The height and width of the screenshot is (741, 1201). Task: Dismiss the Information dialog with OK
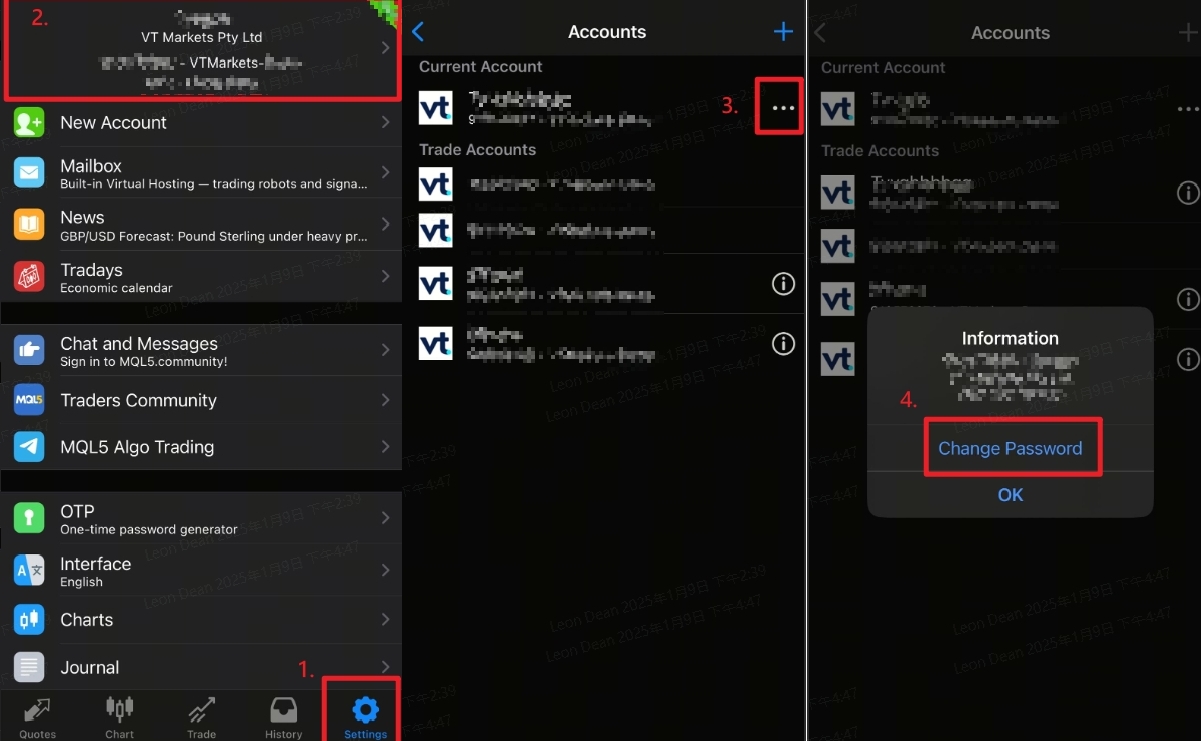(1010, 494)
